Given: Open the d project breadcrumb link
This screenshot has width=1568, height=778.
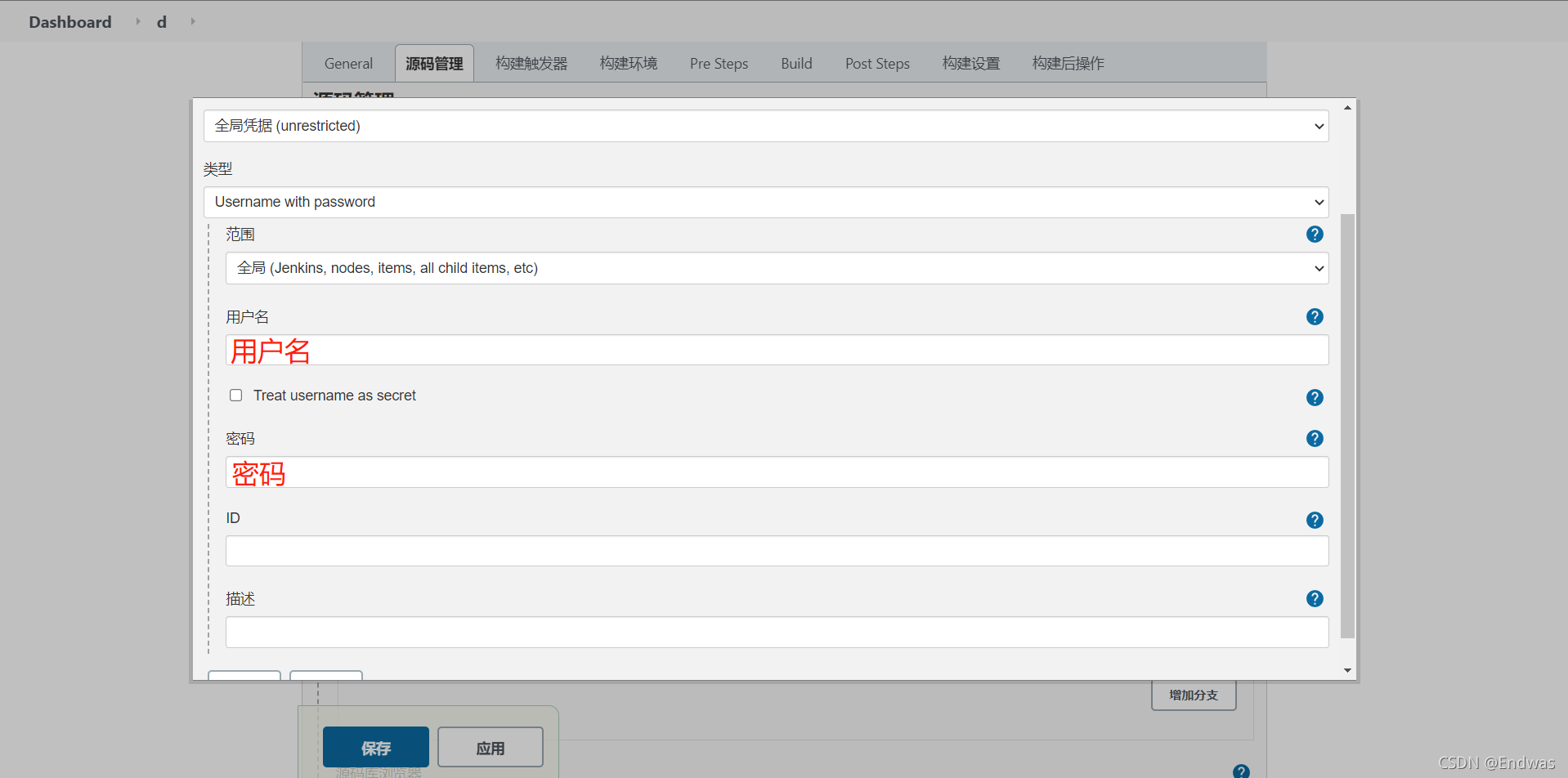Looking at the screenshot, I should (x=162, y=22).
